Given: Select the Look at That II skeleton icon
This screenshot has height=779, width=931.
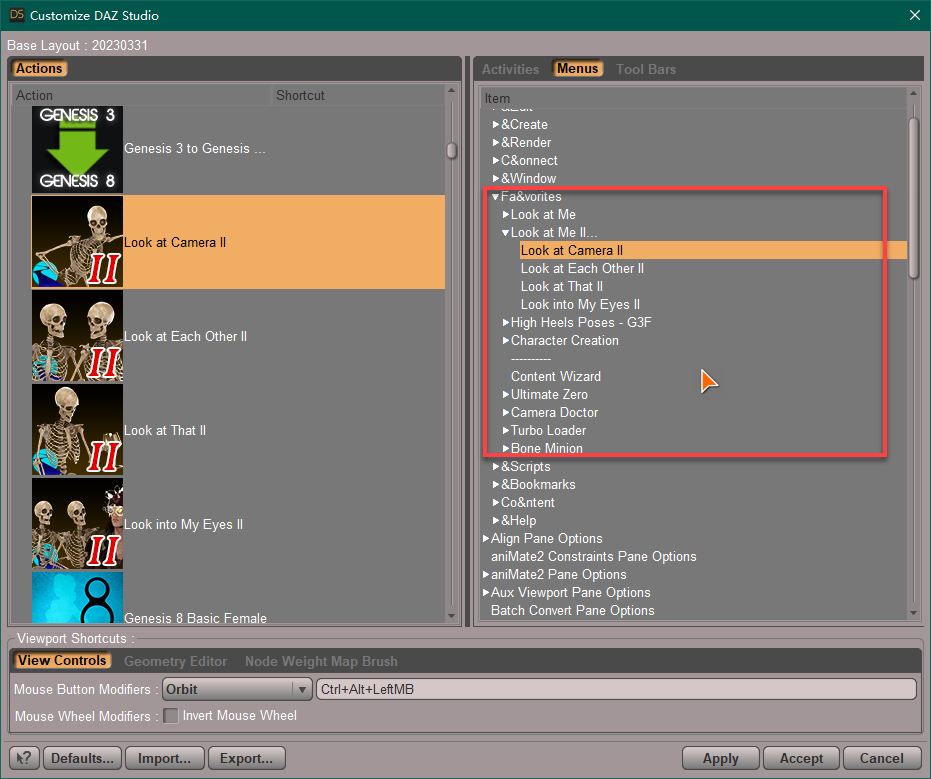Looking at the screenshot, I should [77, 430].
